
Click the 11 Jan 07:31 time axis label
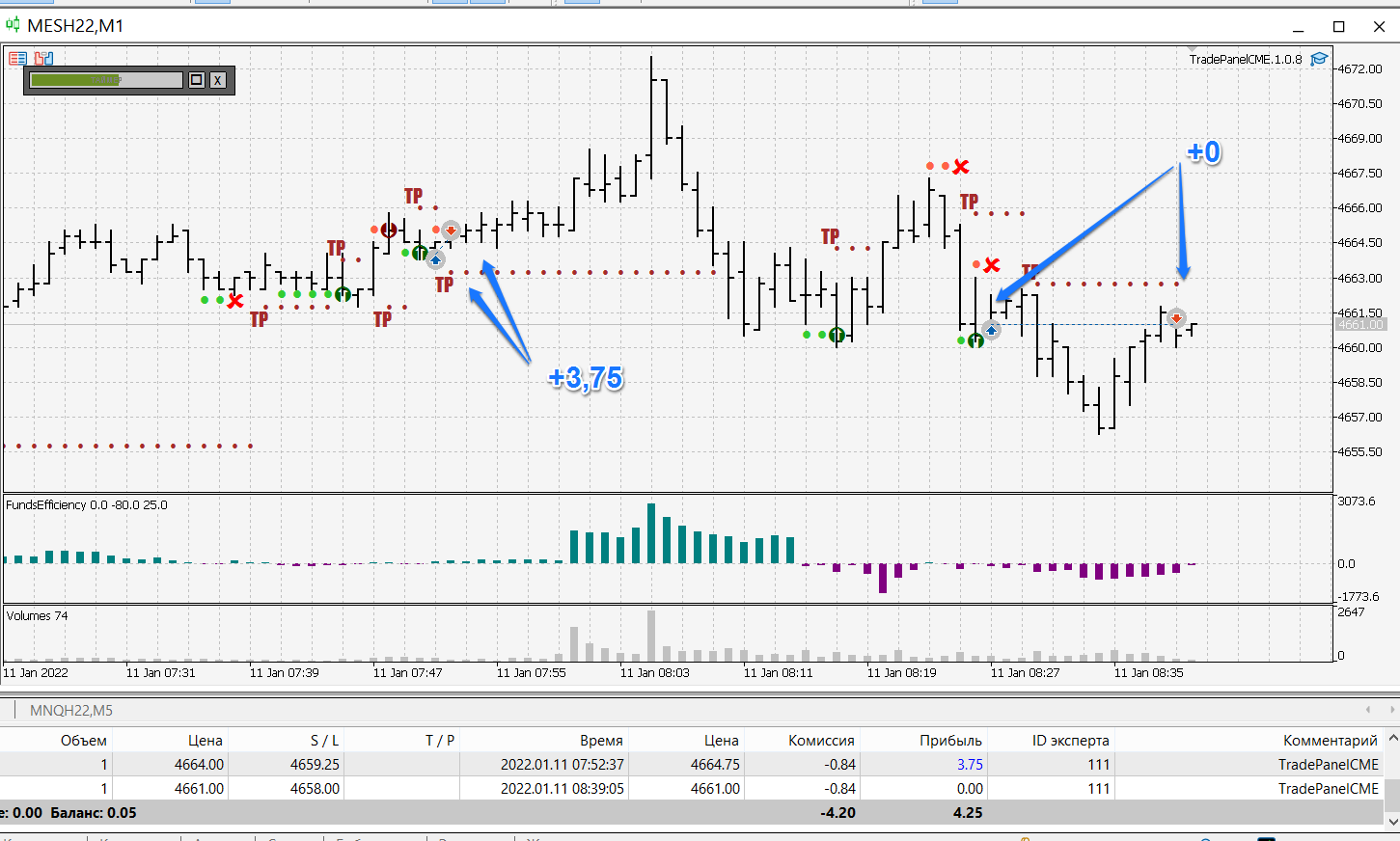tap(160, 673)
